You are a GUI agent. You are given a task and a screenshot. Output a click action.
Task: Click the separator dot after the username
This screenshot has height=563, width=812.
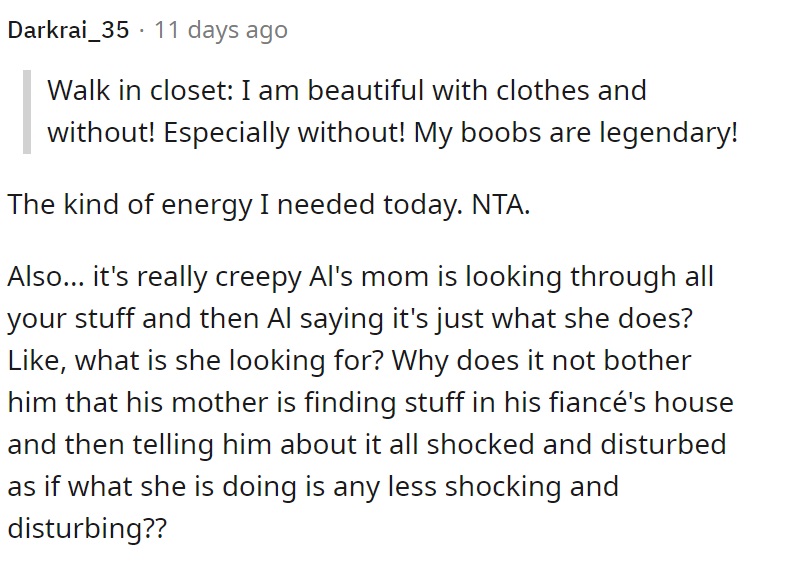coord(142,31)
